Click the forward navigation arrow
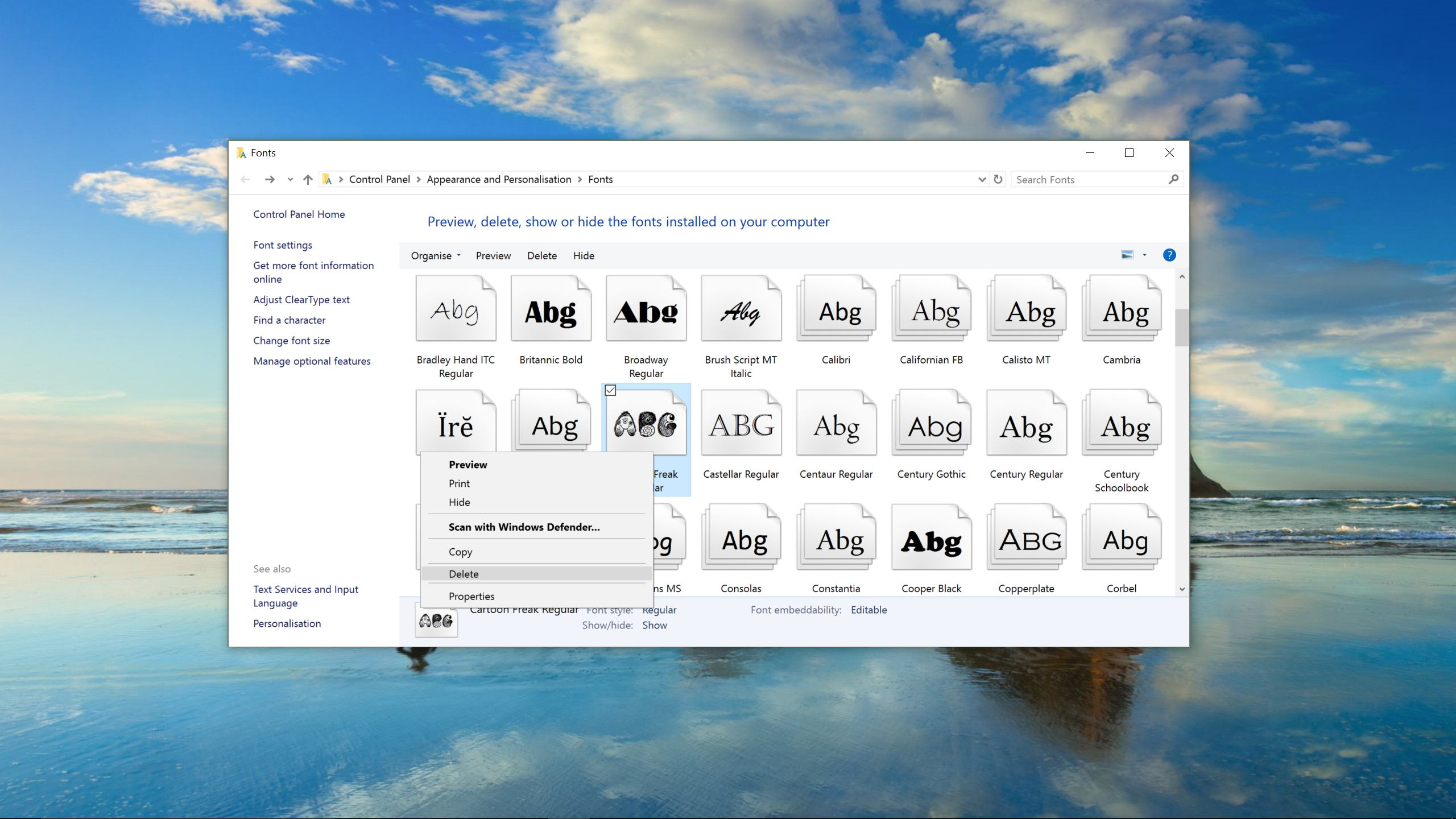Viewport: 1456px width, 819px height. click(270, 179)
